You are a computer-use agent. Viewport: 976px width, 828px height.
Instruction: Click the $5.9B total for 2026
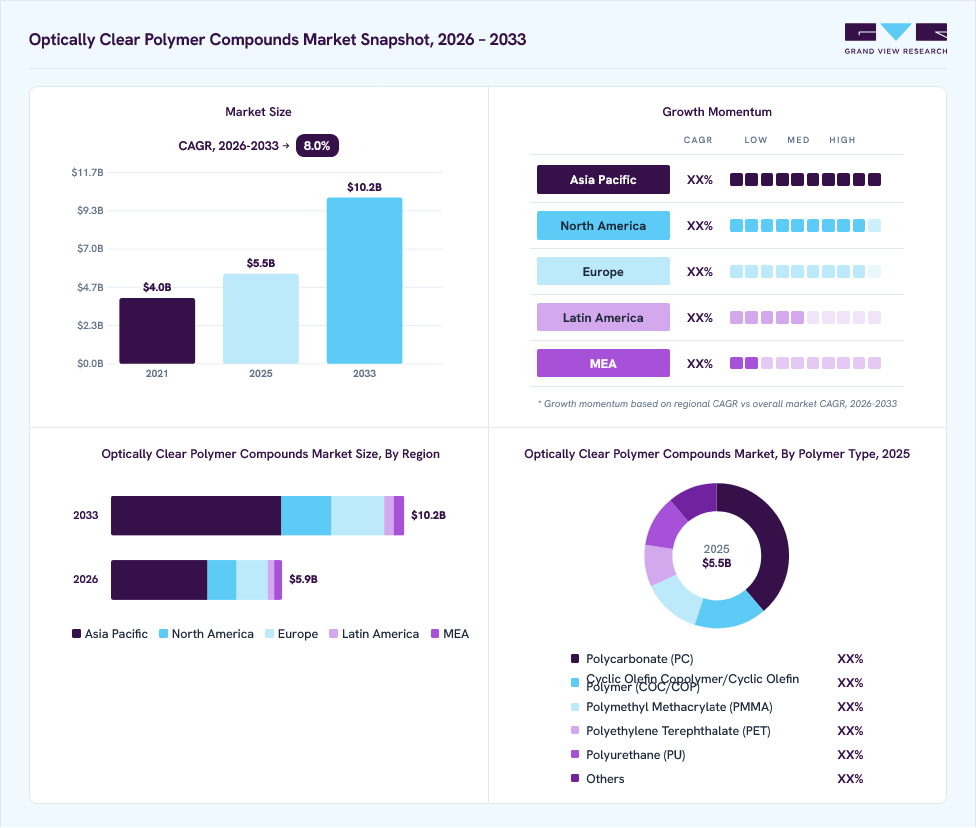[303, 580]
